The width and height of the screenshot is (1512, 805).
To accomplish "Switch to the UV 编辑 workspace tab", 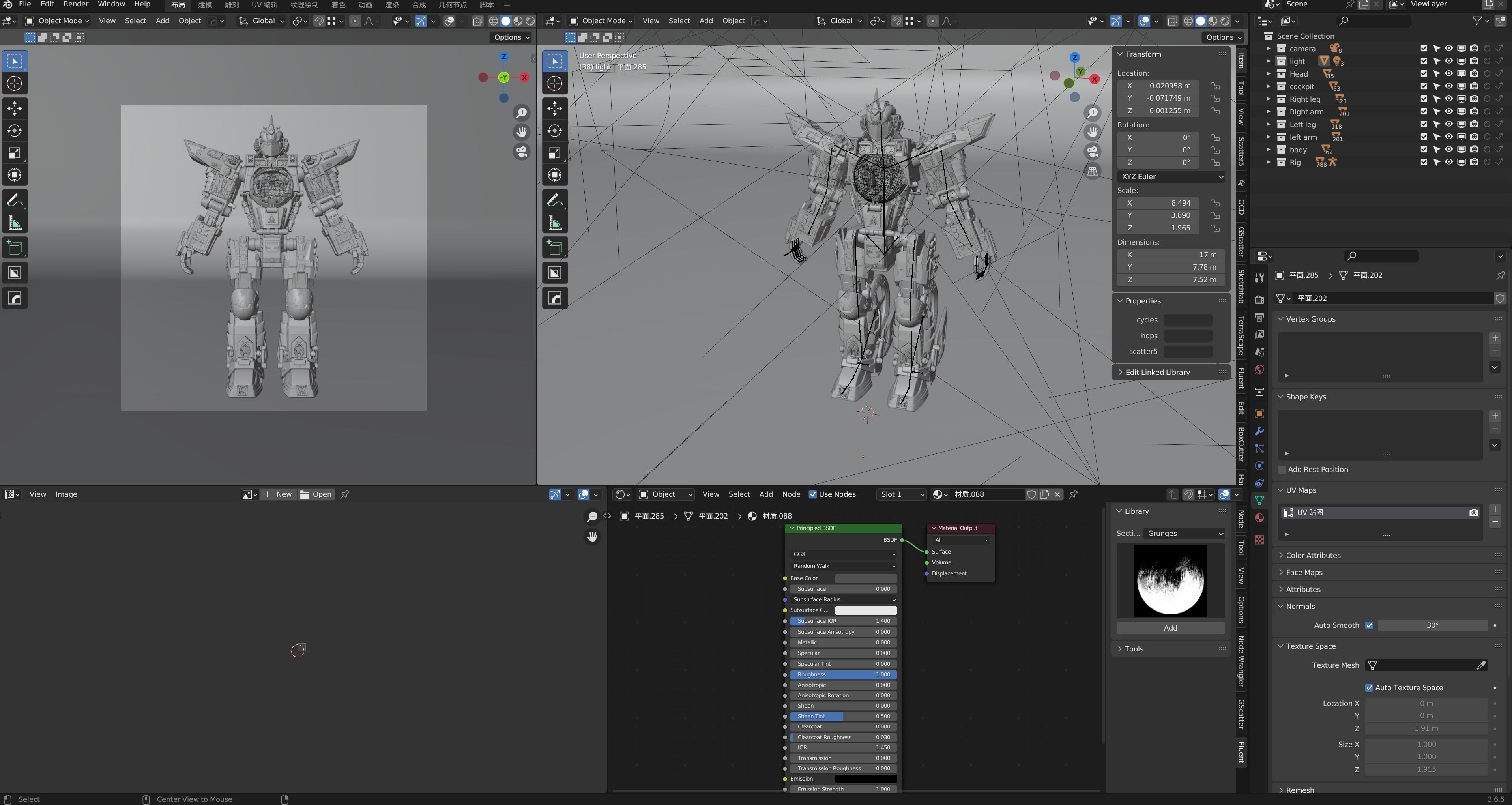I will coord(264,5).
